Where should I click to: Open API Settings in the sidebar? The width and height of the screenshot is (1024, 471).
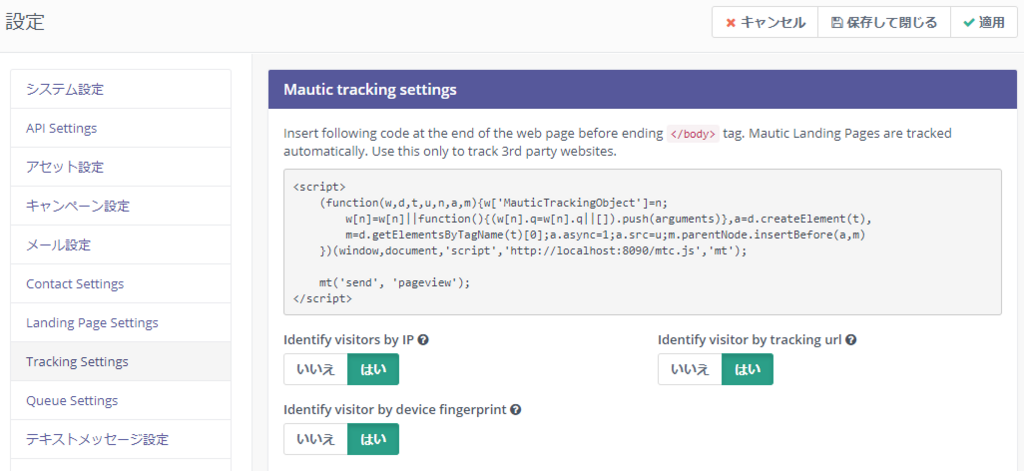click(121, 128)
